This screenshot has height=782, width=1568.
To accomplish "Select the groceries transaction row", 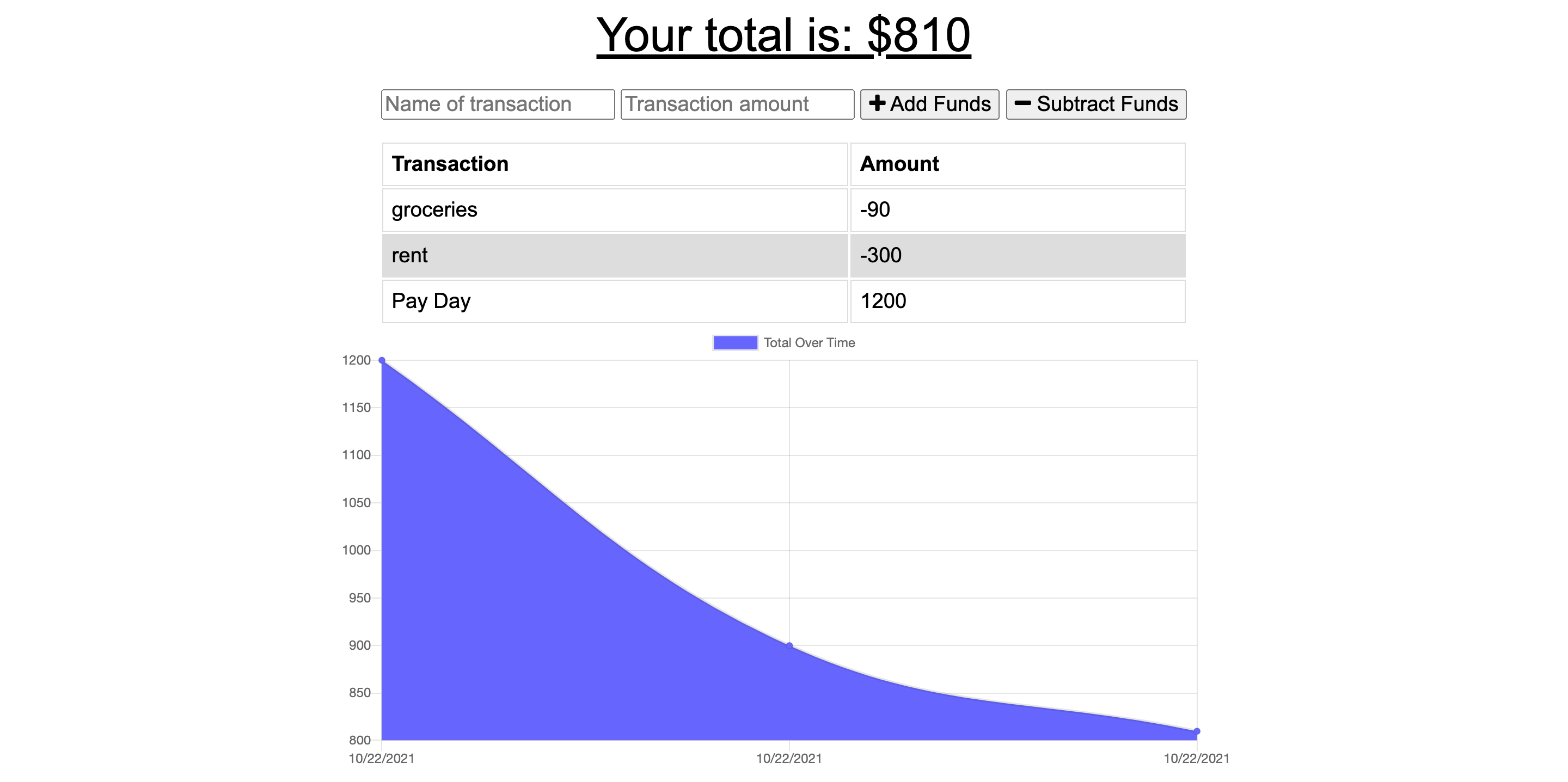I will point(615,210).
